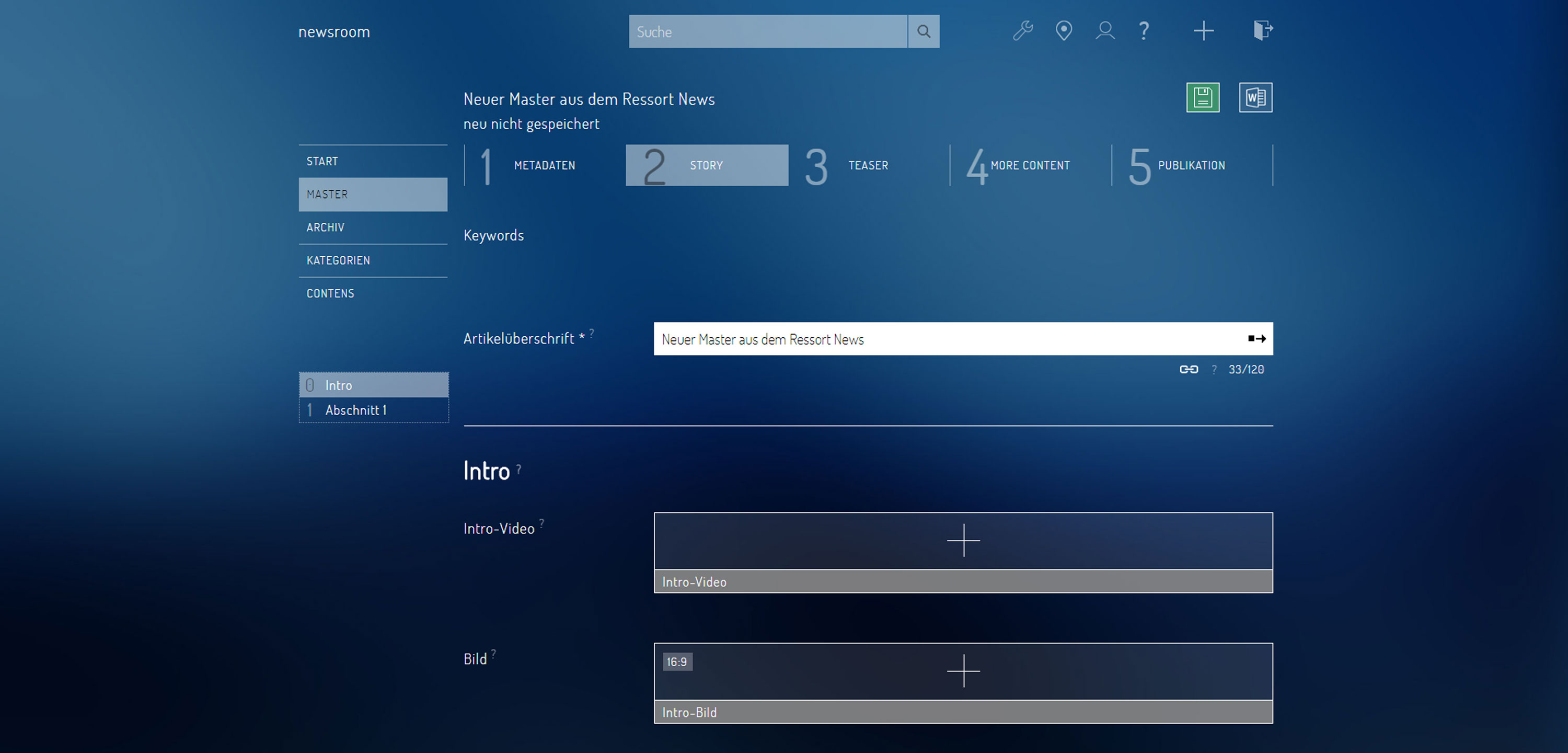Click the location pin icon
Image resolution: width=1568 pixels, height=753 pixels.
[1063, 31]
